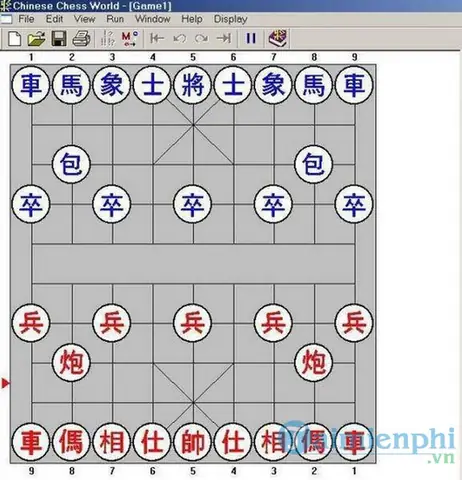
Task: Open the Edit menu
Action: 54,19
